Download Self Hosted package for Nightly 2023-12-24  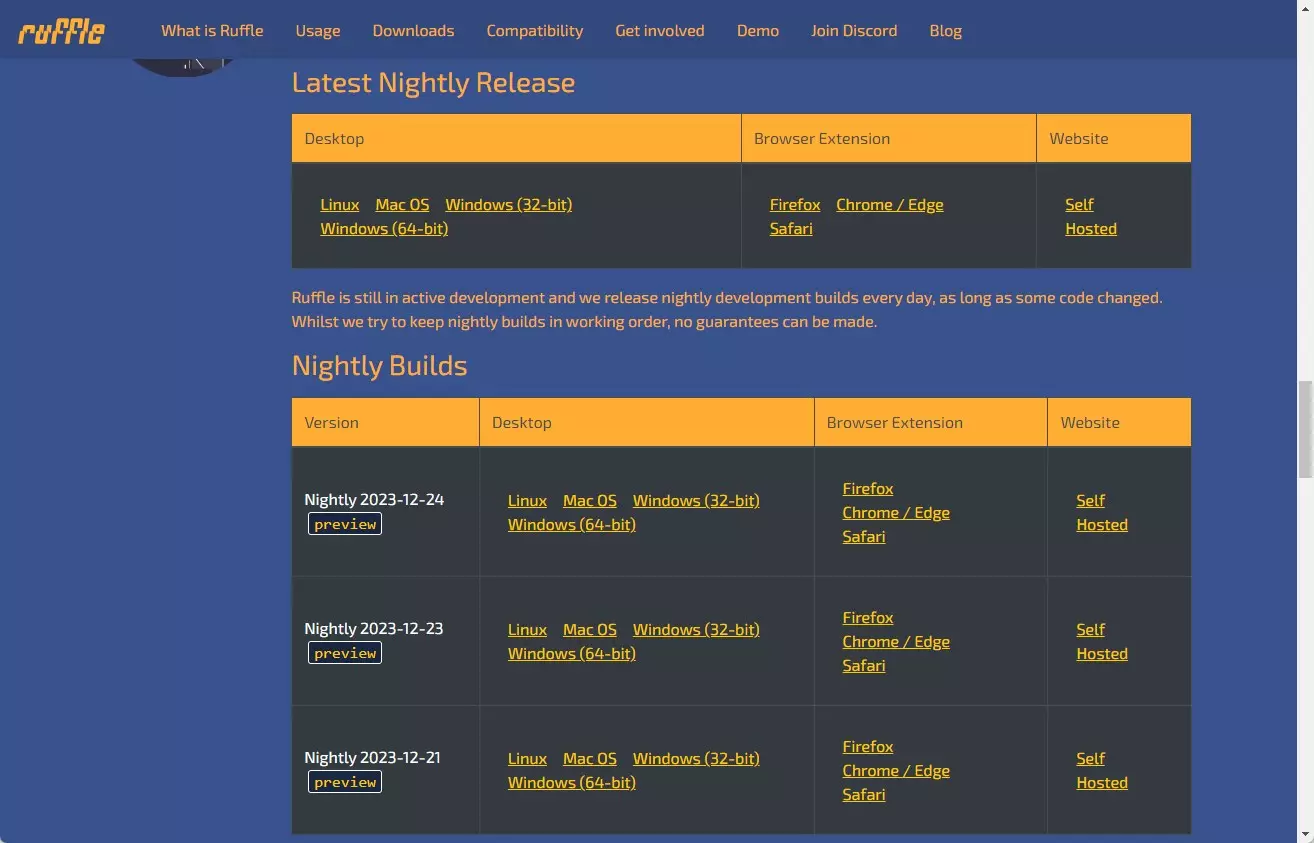[x=1102, y=512]
